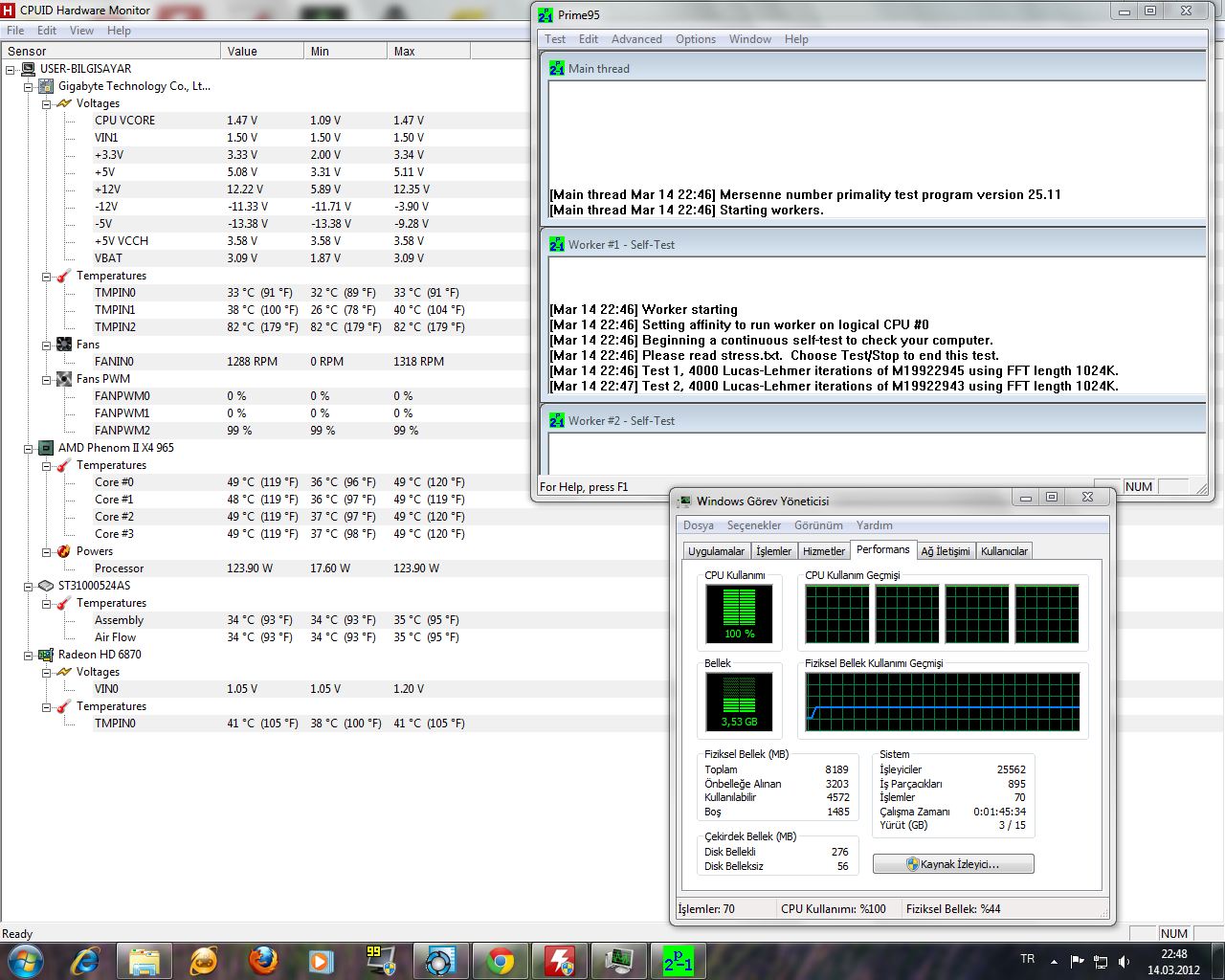Collapse AMD Phenom II X4 965 node
The image size is (1225, 980).
[x=29, y=448]
